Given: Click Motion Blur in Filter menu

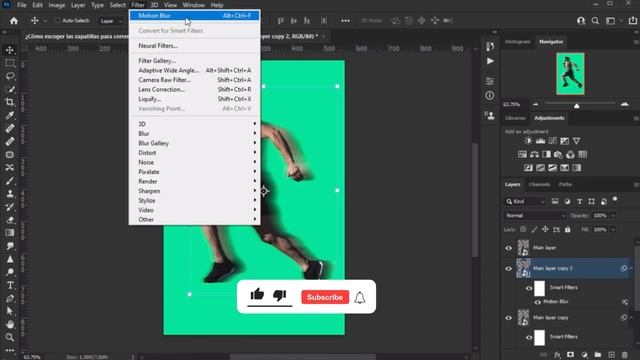Looking at the screenshot, I should point(195,16).
